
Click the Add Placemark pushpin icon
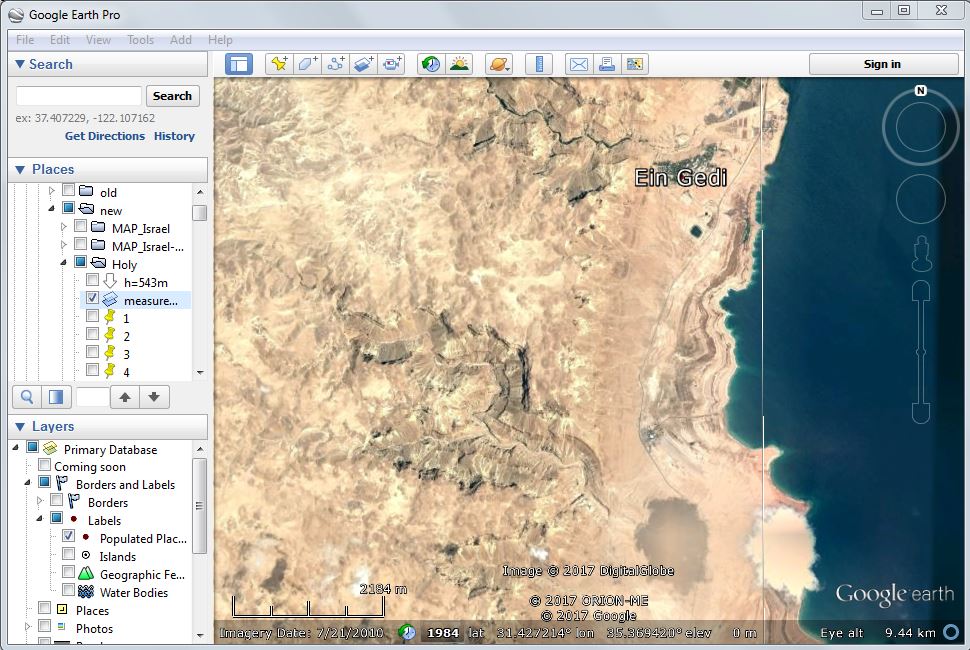(x=279, y=64)
